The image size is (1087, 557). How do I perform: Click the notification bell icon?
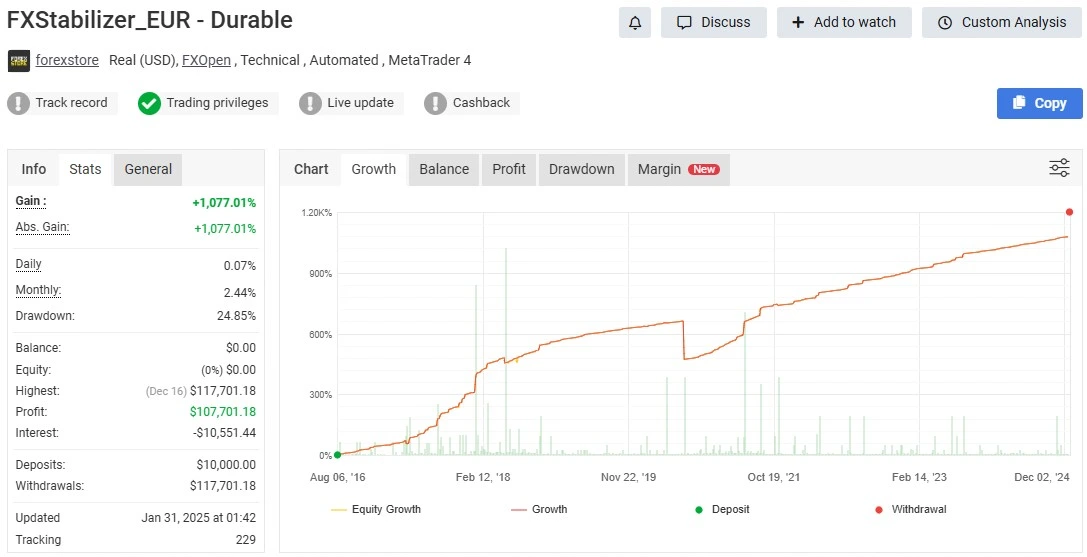click(x=634, y=22)
